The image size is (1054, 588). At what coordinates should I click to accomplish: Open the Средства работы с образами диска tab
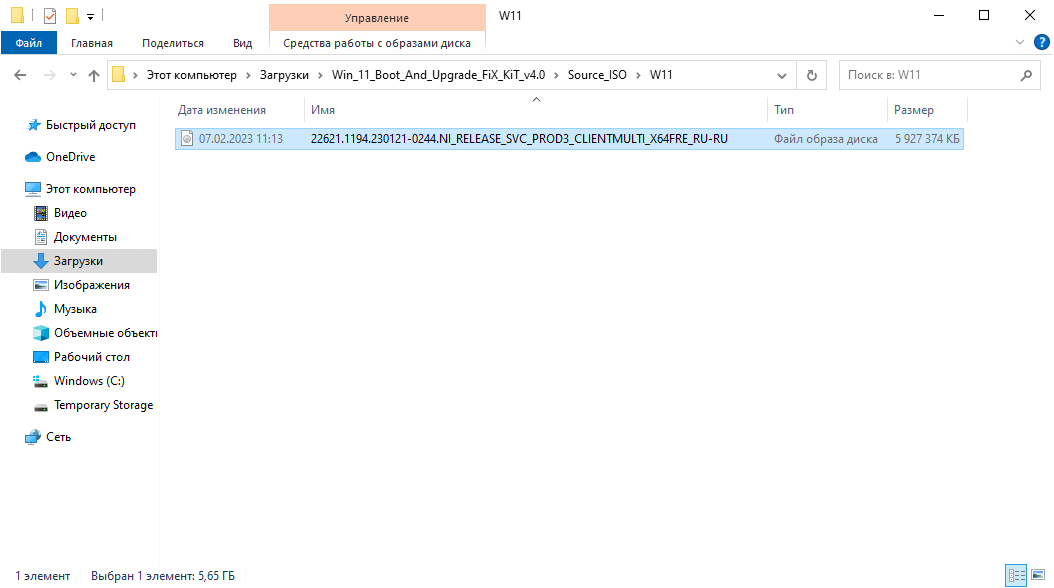tap(377, 43)
